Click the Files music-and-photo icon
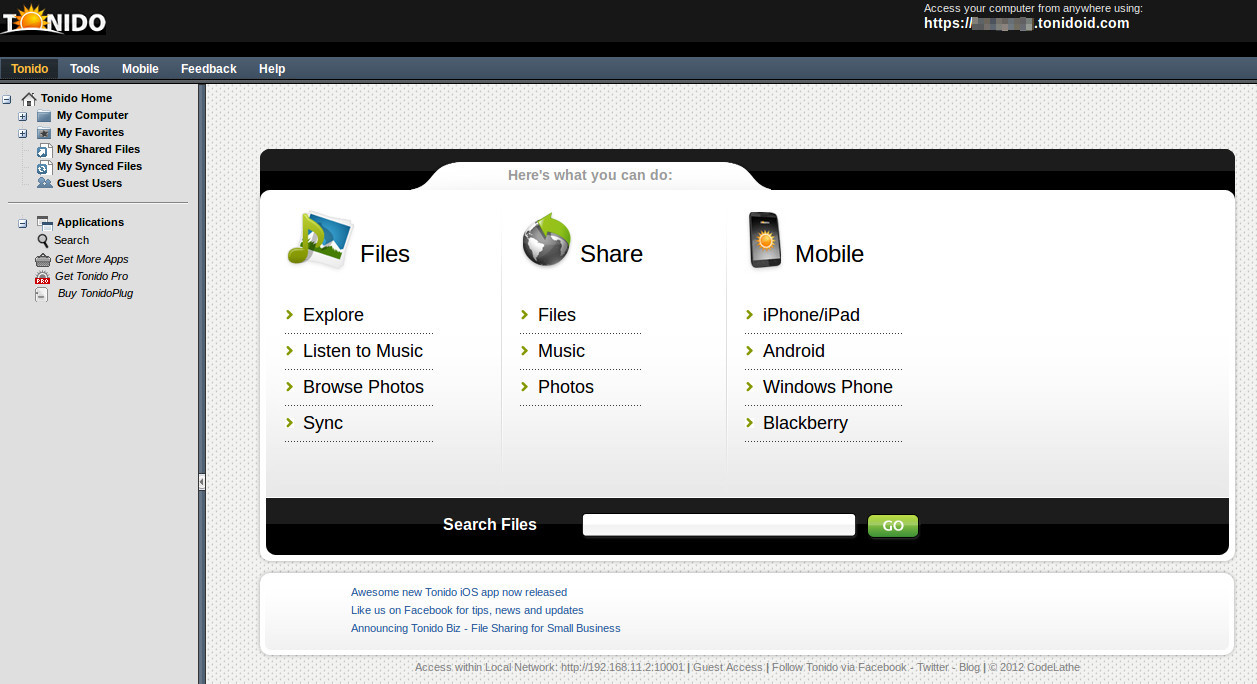The height and width of the screenshot is (684, 1257). (319, 239)
